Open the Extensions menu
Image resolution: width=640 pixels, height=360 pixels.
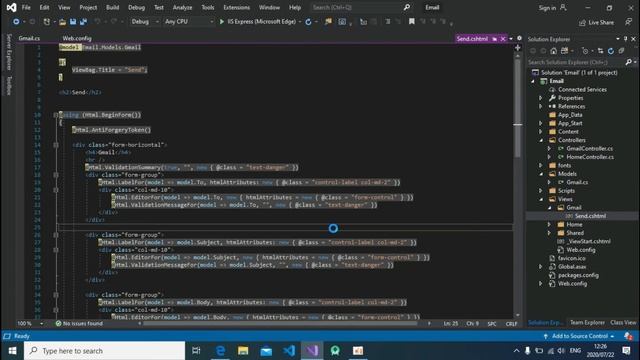click(236, 7)
